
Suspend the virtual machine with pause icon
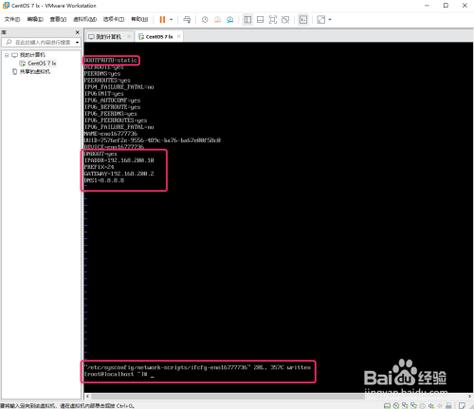click(162, 20)
